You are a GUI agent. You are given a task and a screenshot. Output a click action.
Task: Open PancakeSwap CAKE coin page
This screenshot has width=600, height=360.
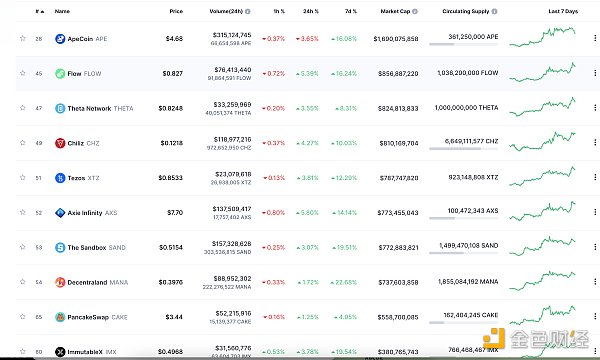97,317
